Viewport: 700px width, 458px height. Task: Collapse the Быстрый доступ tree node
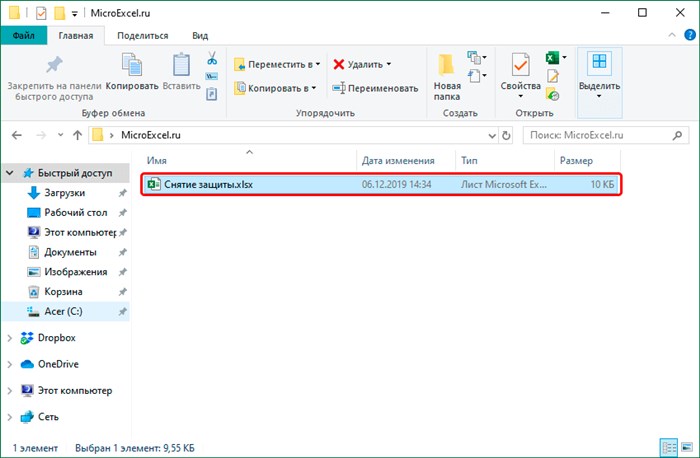click(x=9, y=173)
